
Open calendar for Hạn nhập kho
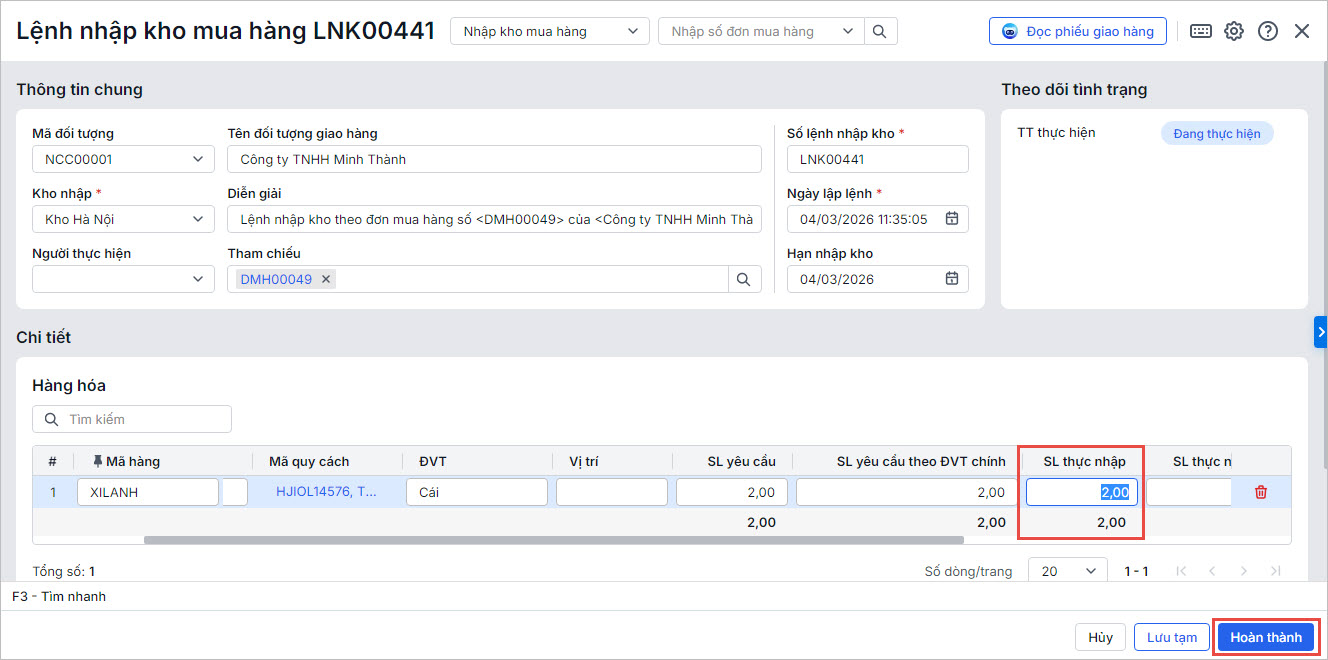click(952, 279)
